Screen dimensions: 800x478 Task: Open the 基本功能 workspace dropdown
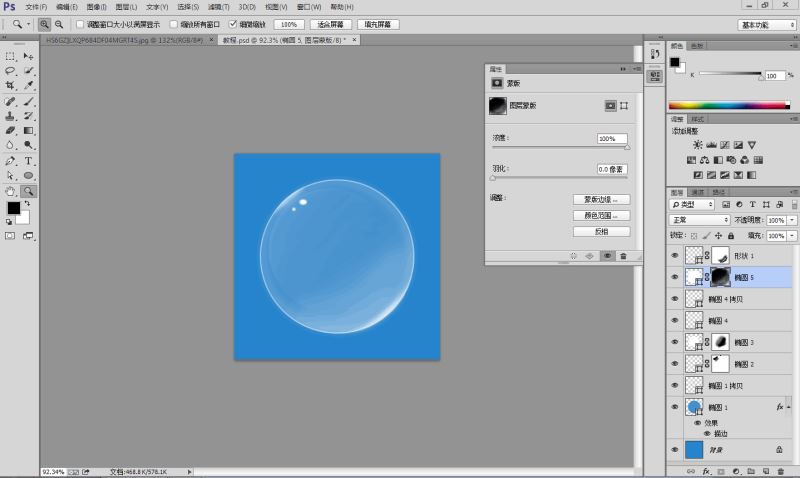pyautogui.click(x=767, y=24)
